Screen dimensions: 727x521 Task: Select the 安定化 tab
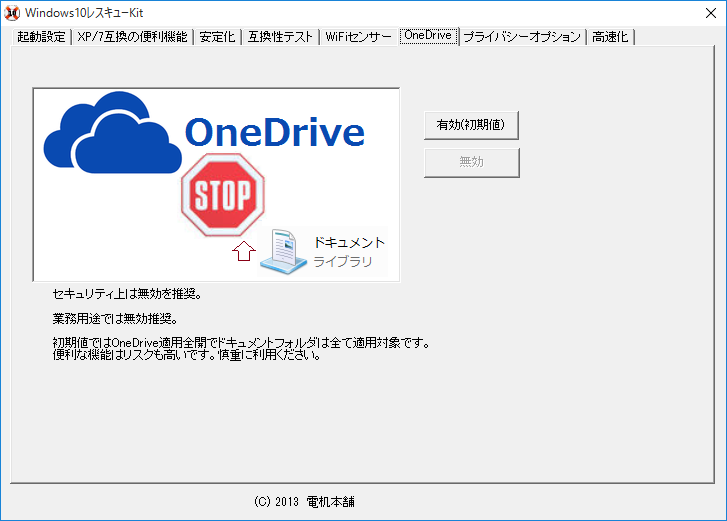[x=217, y=37]
